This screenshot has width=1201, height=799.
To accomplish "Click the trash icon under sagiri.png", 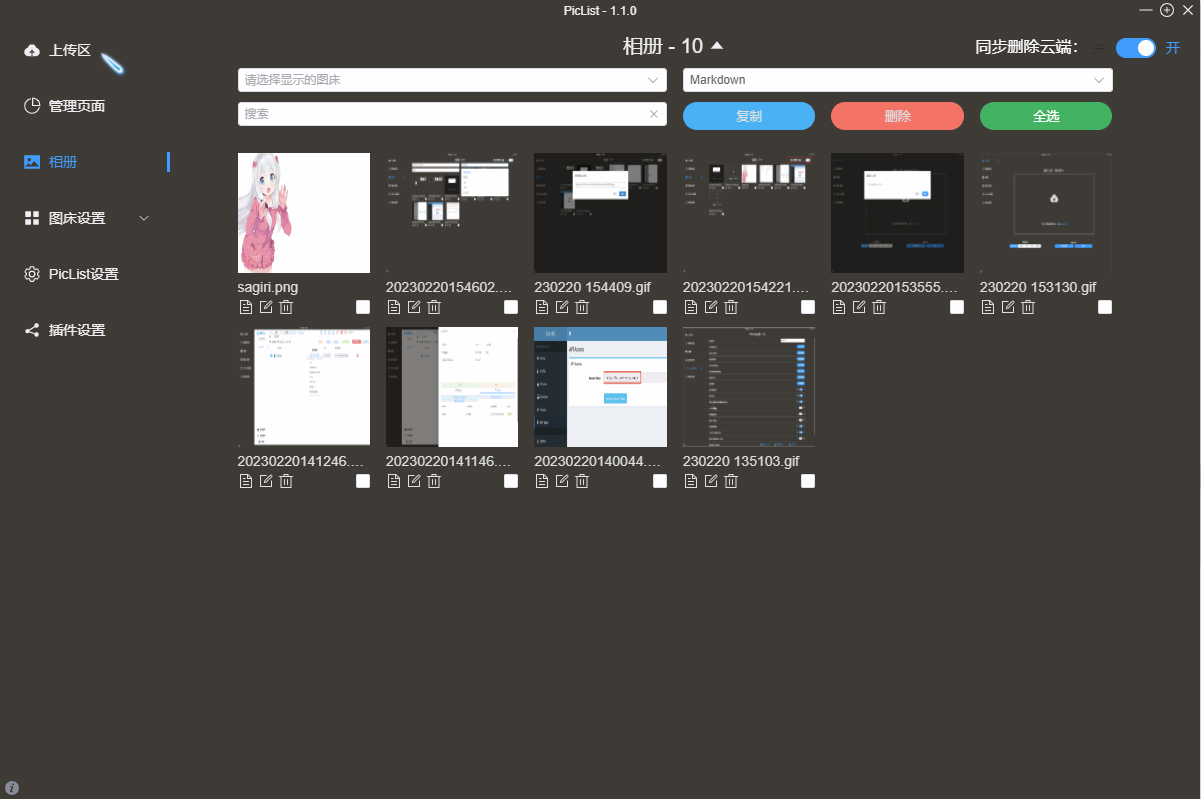I will pyautogui.click(x=286, y=307).
